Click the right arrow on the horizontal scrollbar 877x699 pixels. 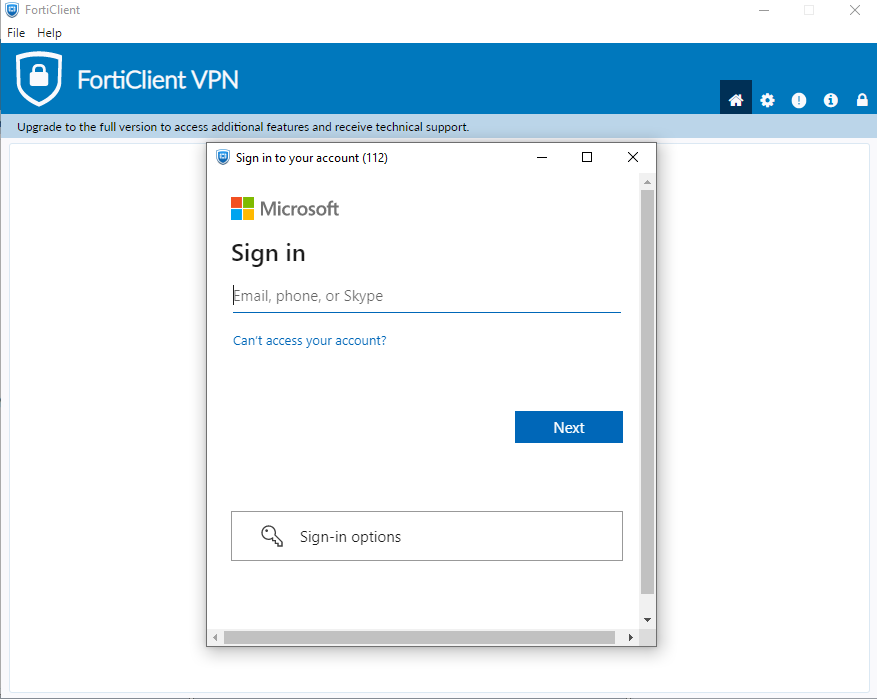(x=630, y=636)
